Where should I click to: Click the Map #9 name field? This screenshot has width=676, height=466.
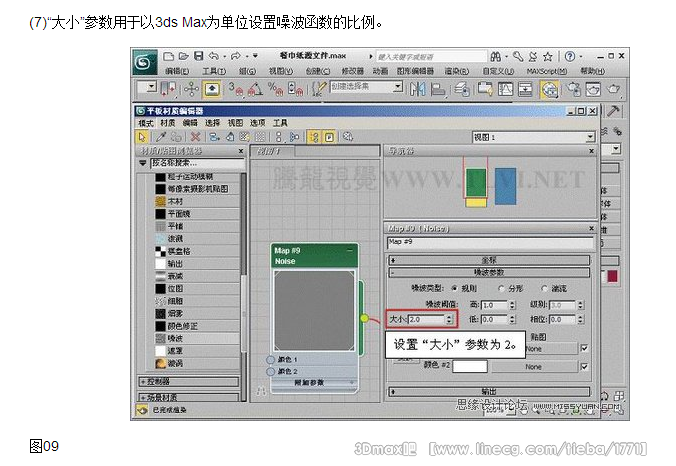point(490,243)
